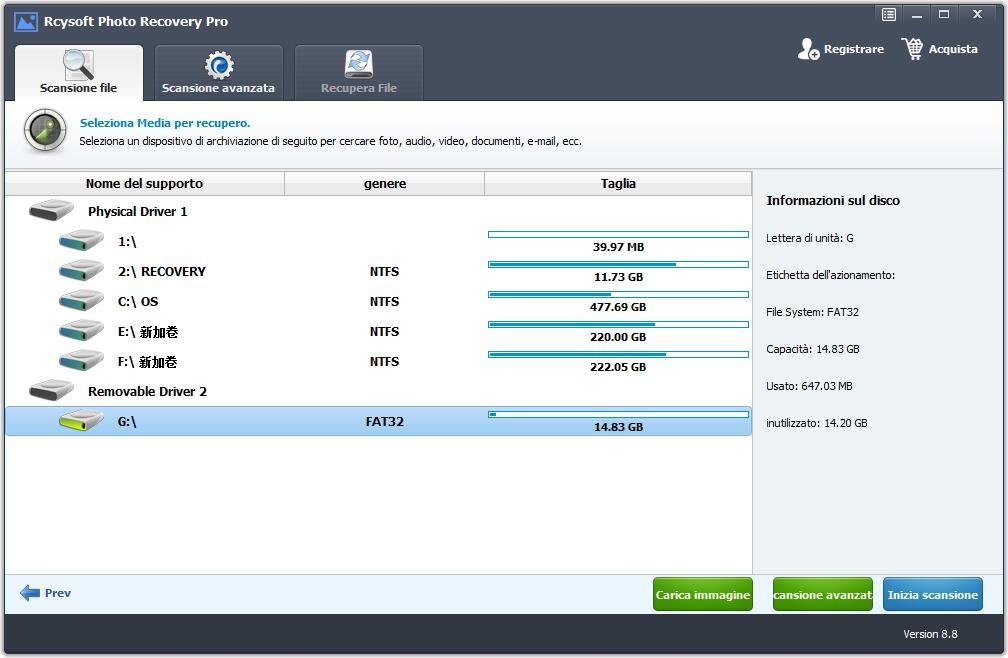The image size is (1008, 658).
Task: Click the Physical Driver 1 disk icon
Action: (51, 211)
